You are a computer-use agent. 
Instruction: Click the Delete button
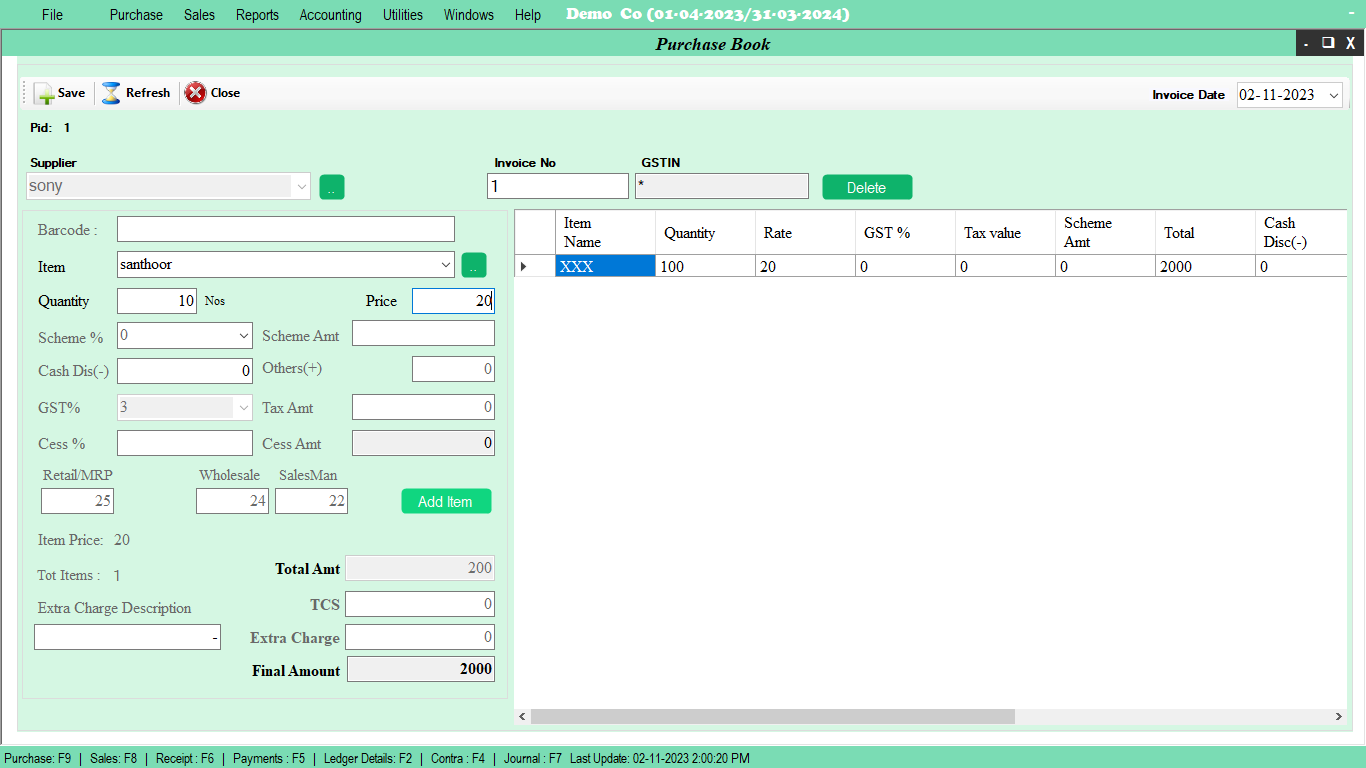[x=866, y=187]
